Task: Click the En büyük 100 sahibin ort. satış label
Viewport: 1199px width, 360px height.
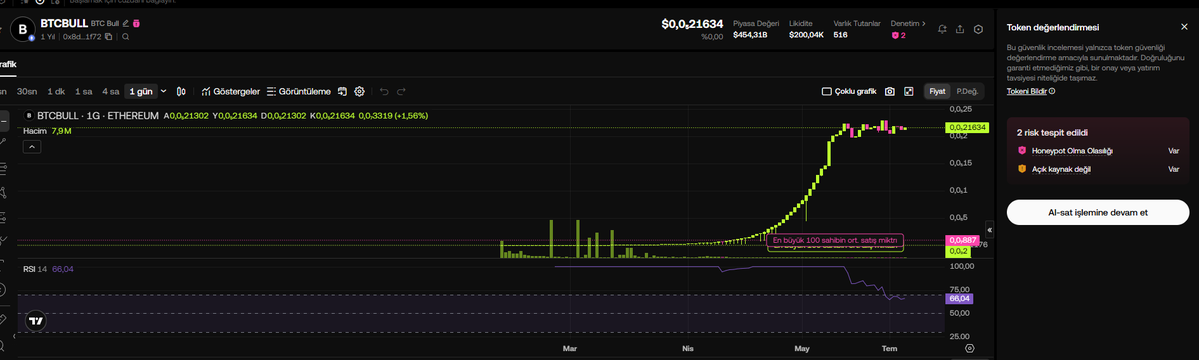Action: pos(835,240)
